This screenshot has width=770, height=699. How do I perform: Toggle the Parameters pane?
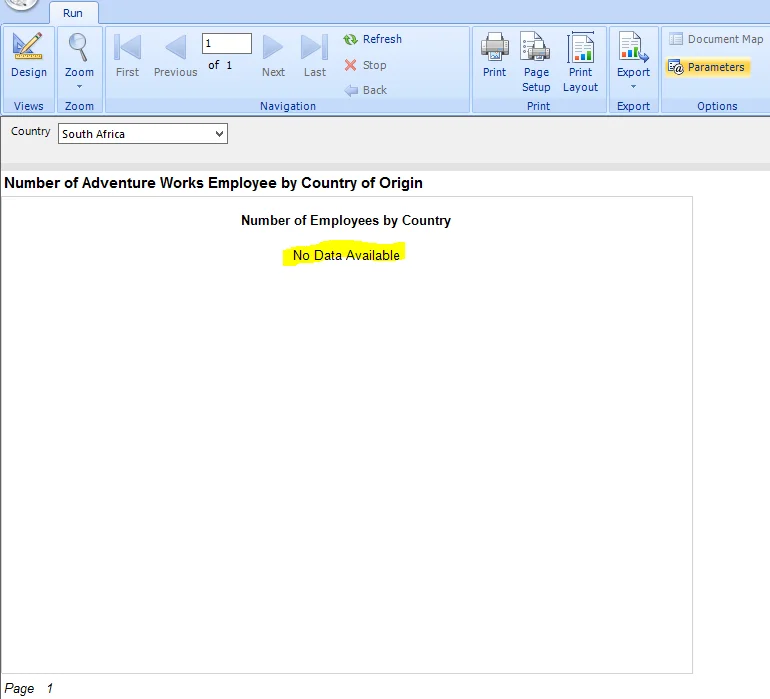click(x=708, y=67)
